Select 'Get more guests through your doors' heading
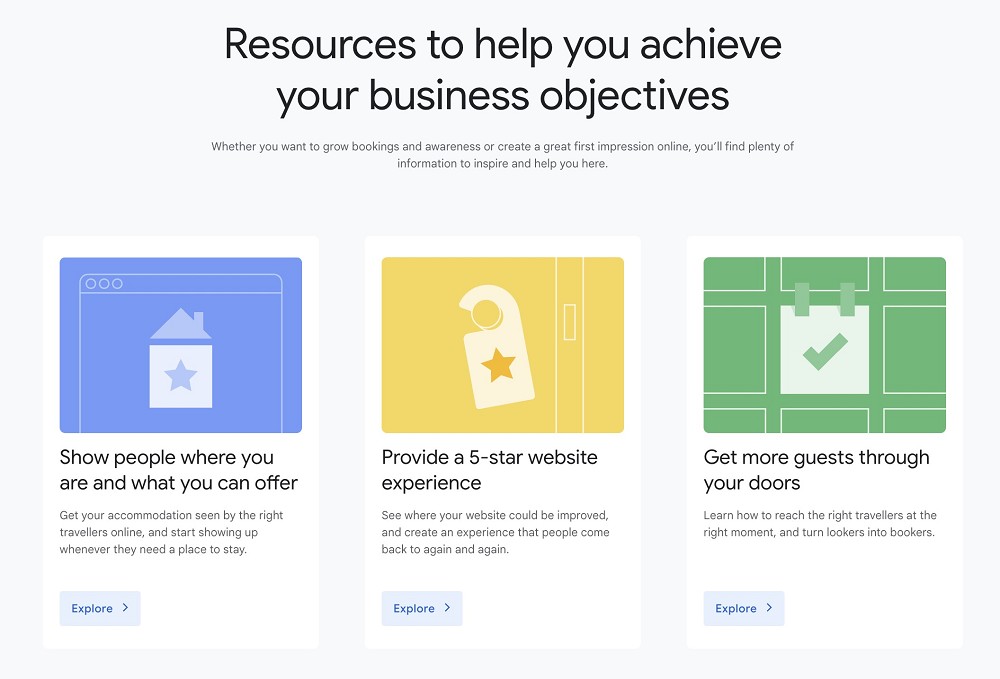 tap(816, 470)
